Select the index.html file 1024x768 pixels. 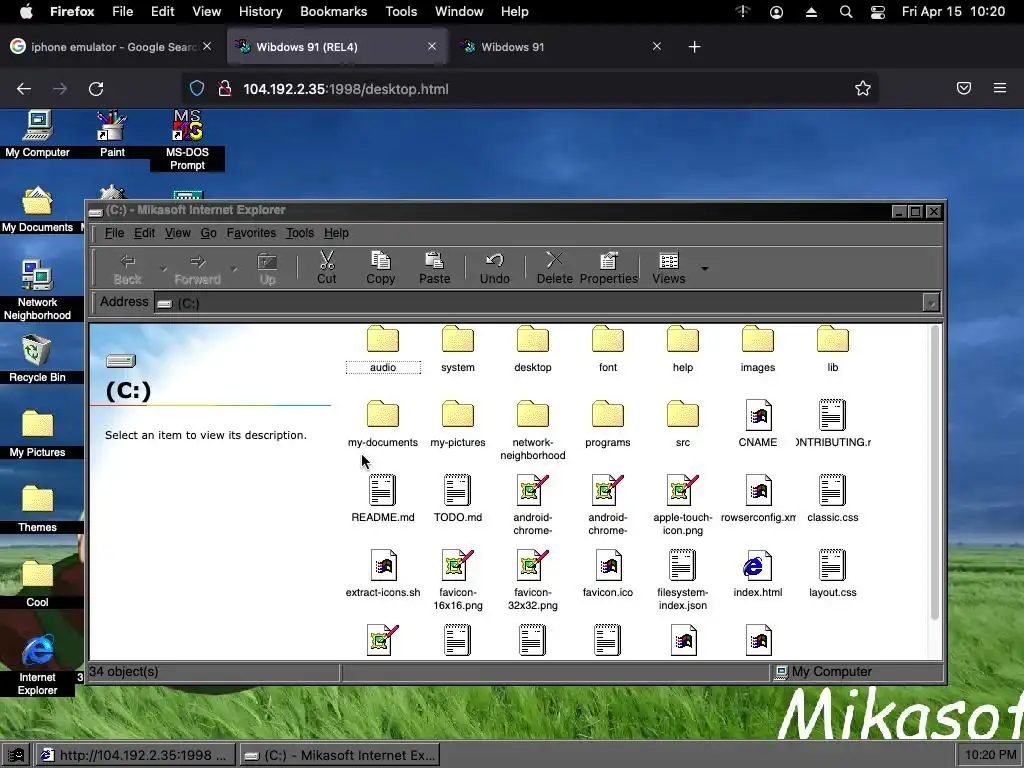coord(758,575)
